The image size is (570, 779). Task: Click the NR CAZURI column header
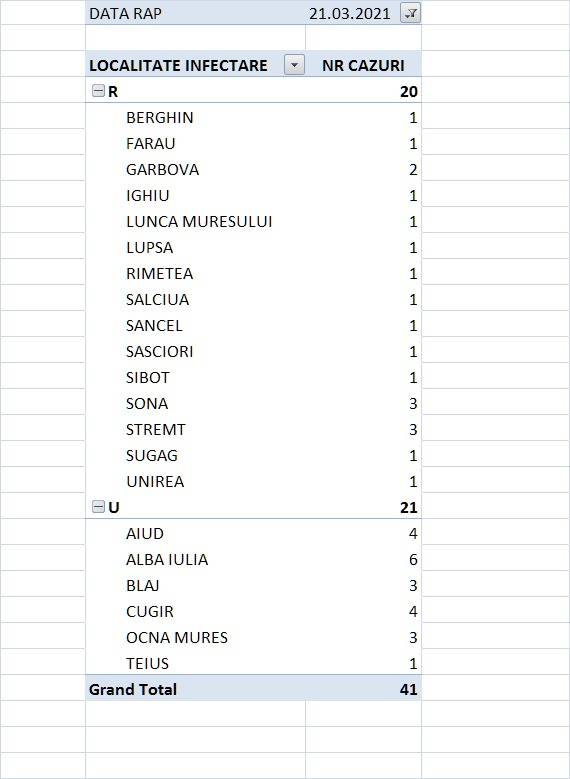click(x=363, y=65)
